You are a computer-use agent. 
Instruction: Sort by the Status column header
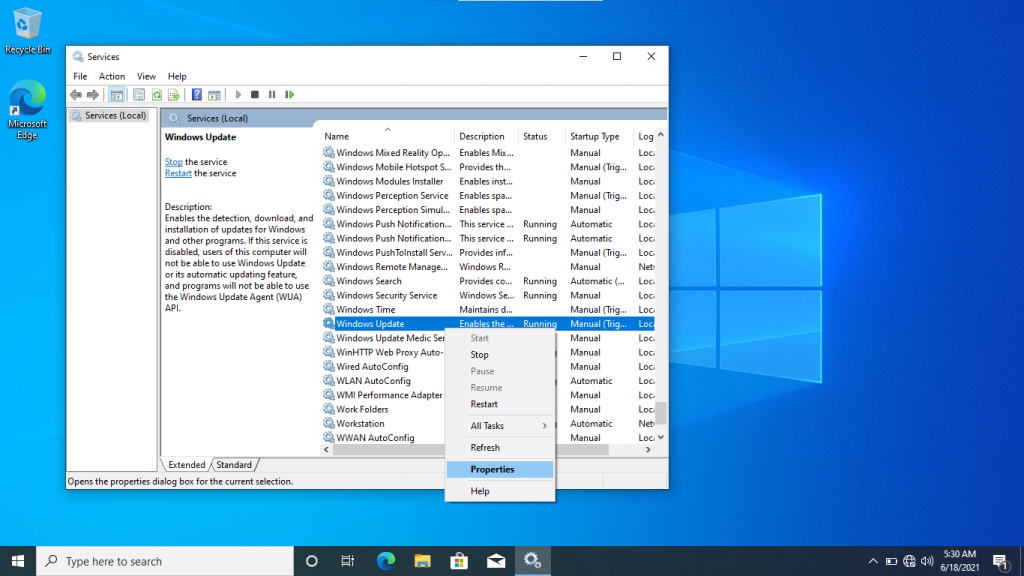pos(542,136)
